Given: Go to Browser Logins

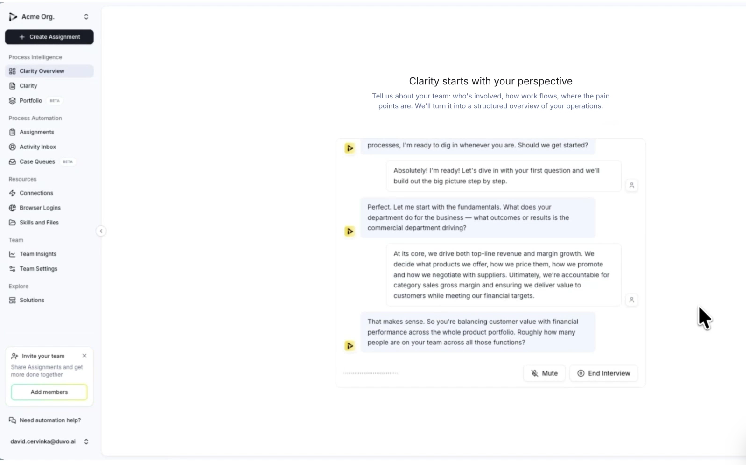Looking at the screenshot, I should [40, 208].
